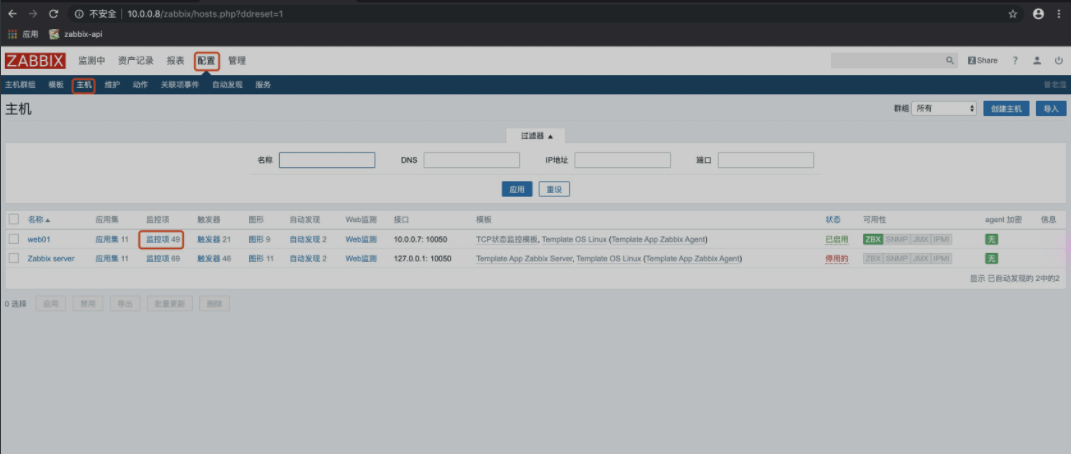Click the browser forward arrow
1071x454 pixels.
point(33,14)
